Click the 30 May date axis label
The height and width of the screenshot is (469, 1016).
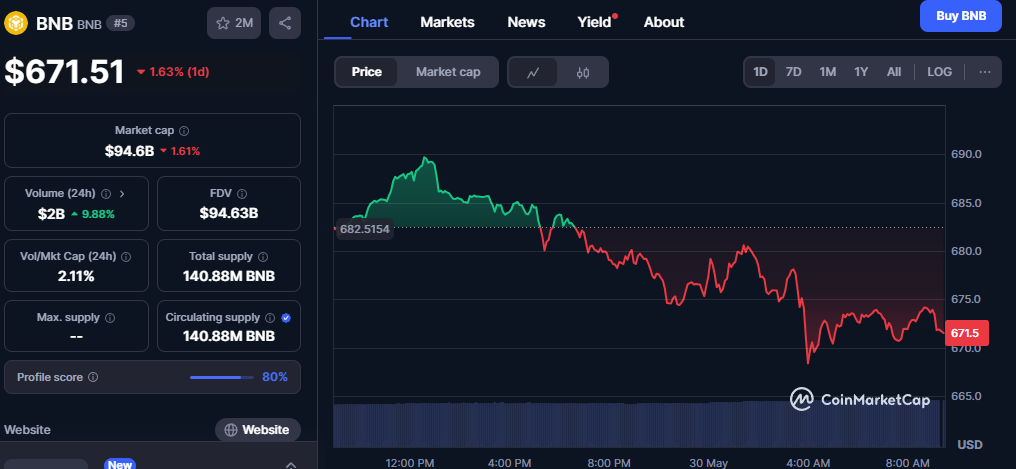(x=708, y=463)
